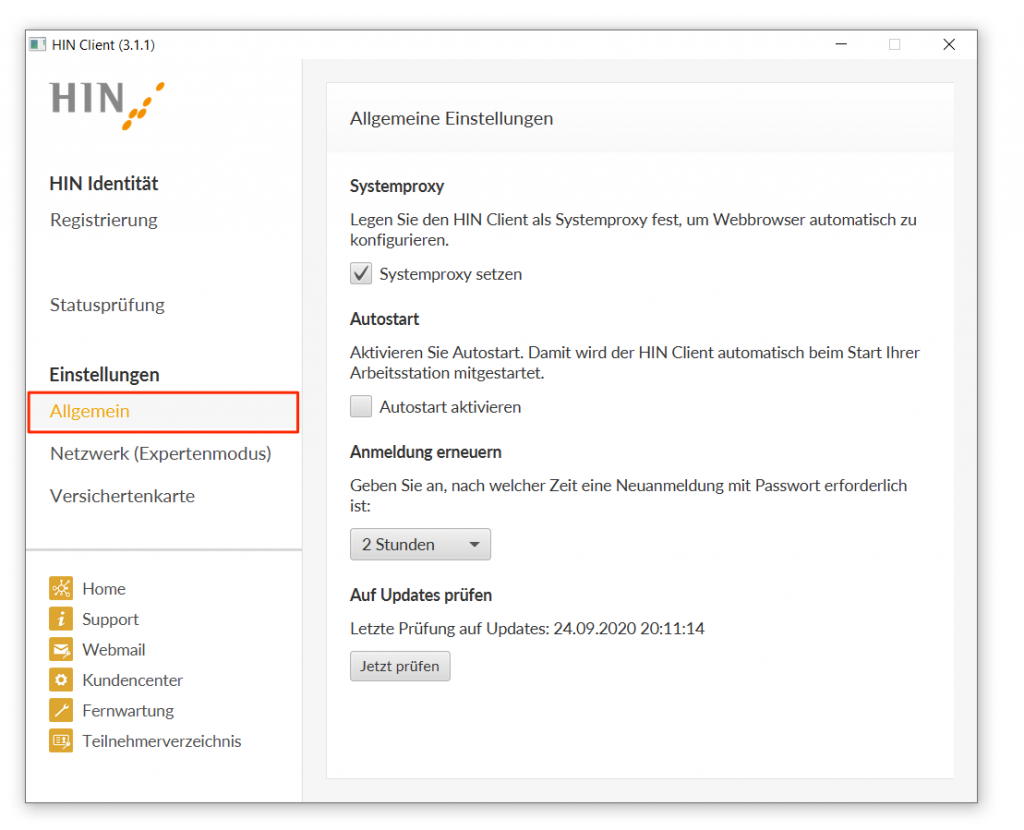Open the Webmail link

(x=114, y=650)
